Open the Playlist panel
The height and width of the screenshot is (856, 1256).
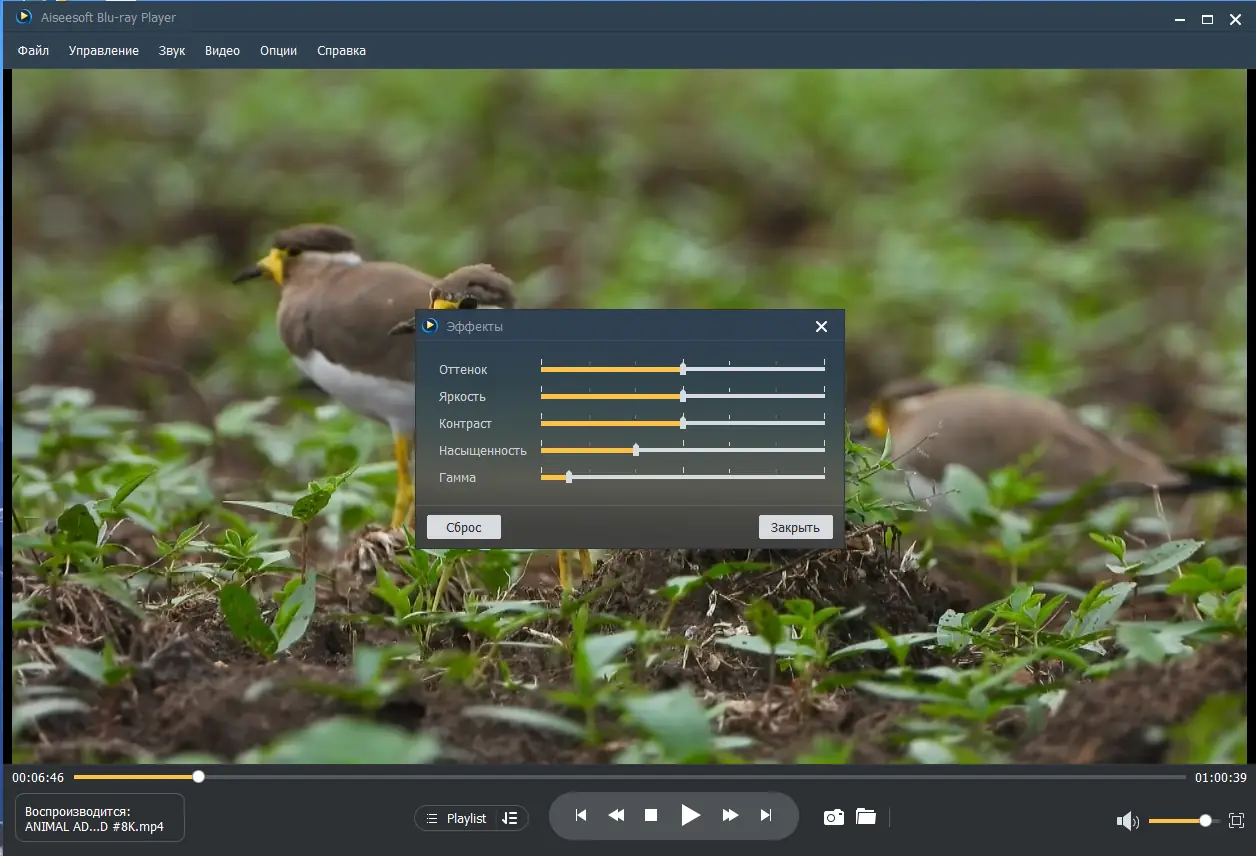tap(456, 818)
